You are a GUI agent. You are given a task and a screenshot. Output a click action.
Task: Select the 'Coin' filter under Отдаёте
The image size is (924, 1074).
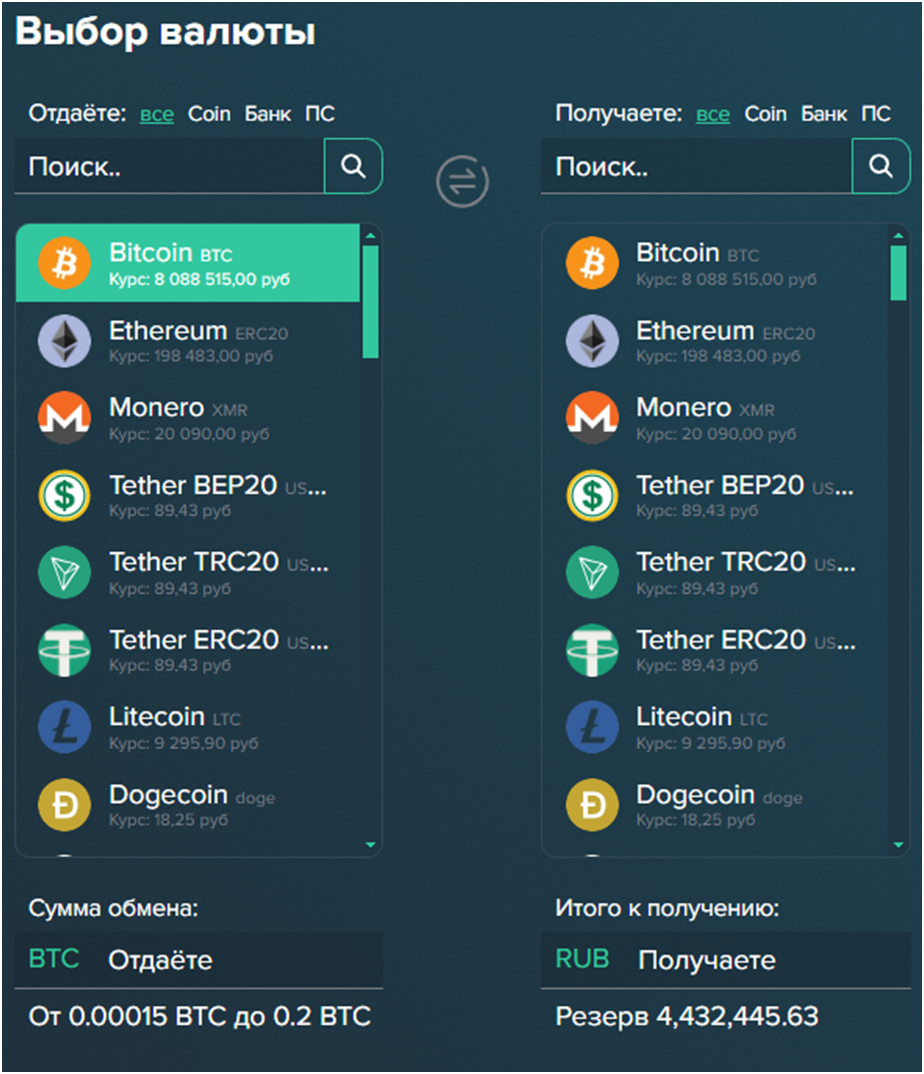(209, 114)
